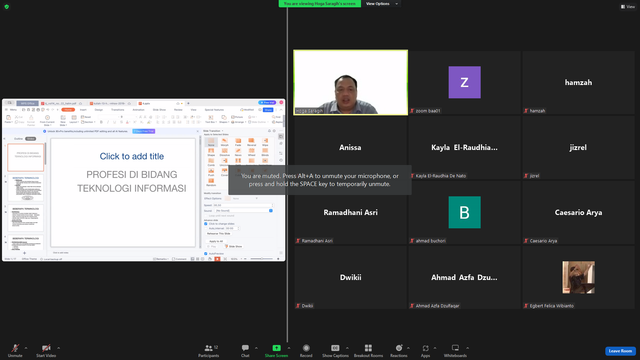Start Video from the Zoom toolbar
640x360 pixels.
coord(46,350)
